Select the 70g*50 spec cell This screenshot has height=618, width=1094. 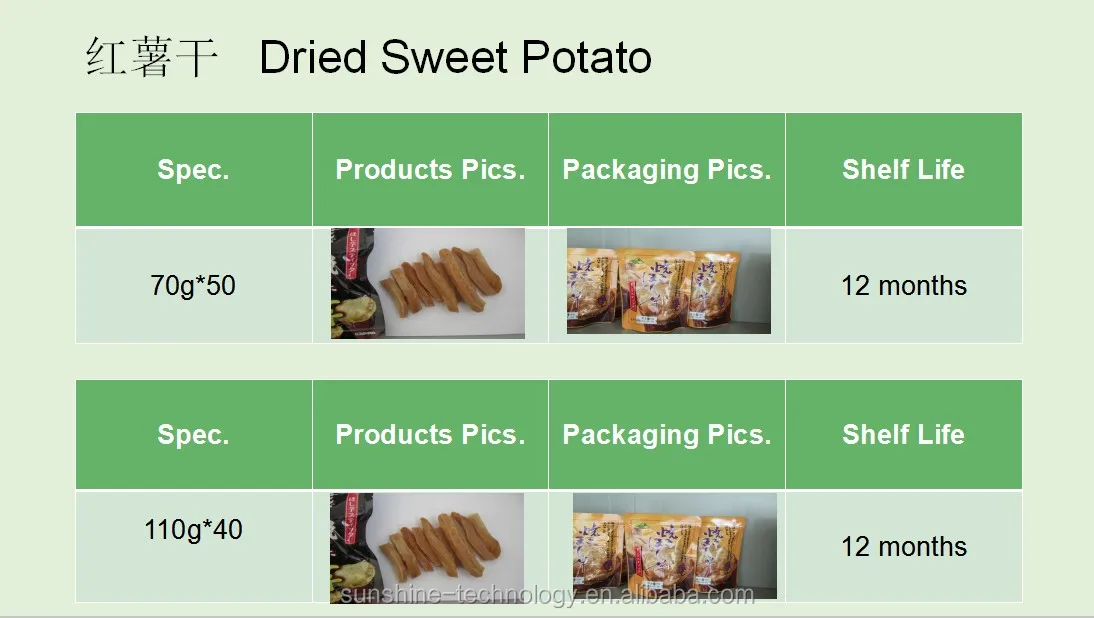coord(193,285)
